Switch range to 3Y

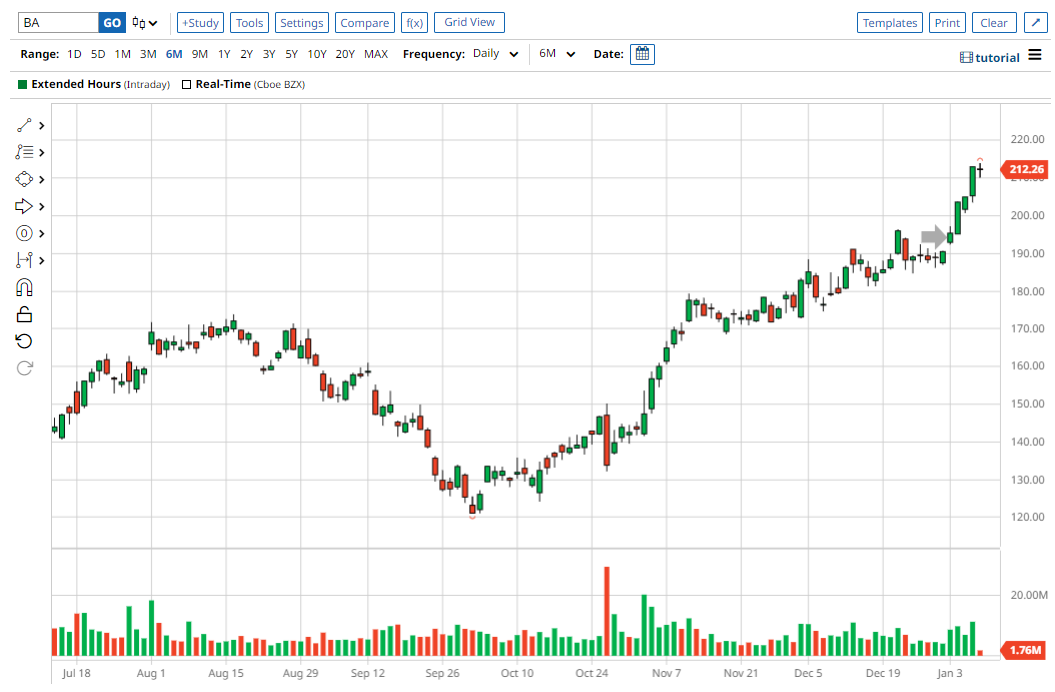[268, 54]
